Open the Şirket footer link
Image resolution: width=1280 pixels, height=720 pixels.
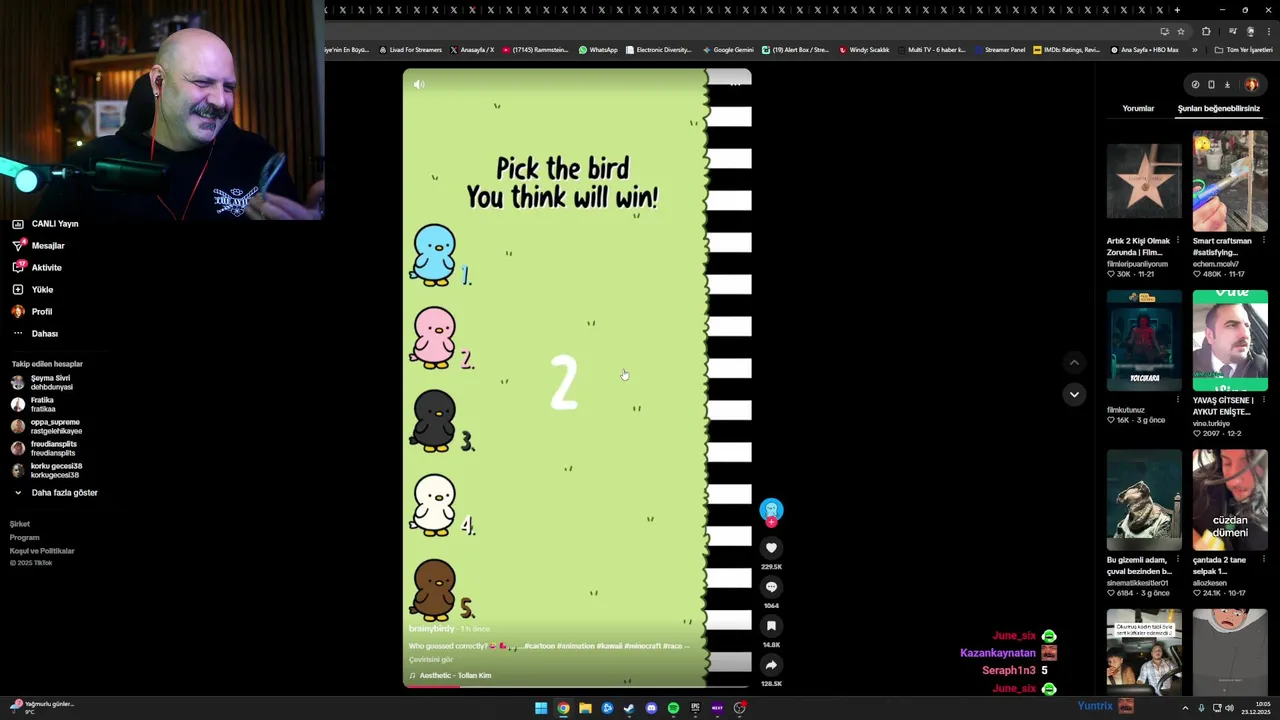click(20, 524)
